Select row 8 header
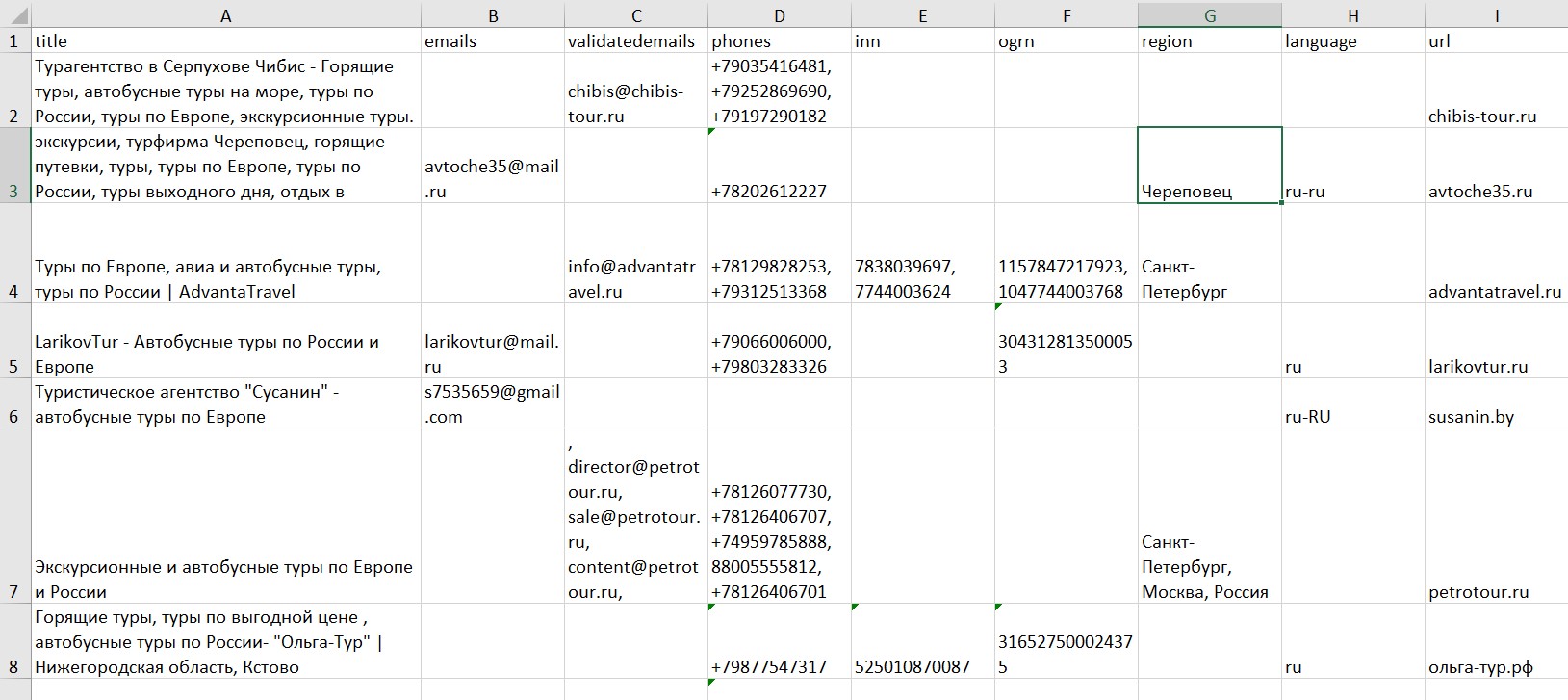Screen dimensions: 1568x700 [15, 641]
